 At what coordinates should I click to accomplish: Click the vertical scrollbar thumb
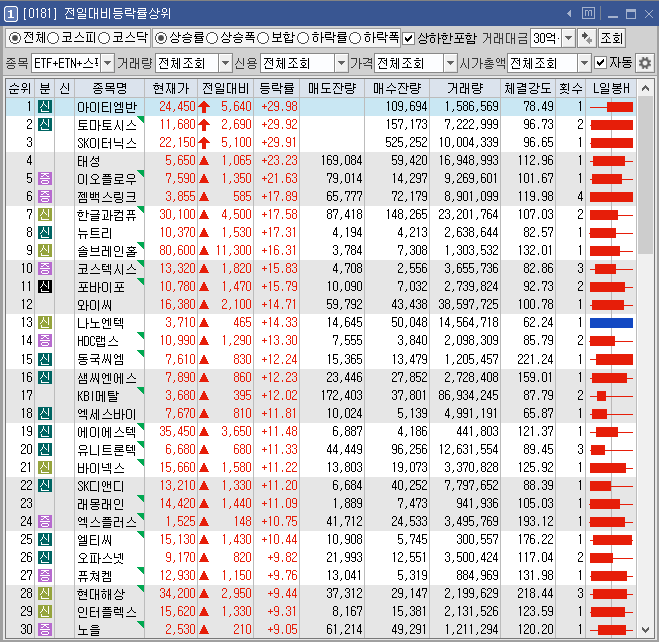646,176
